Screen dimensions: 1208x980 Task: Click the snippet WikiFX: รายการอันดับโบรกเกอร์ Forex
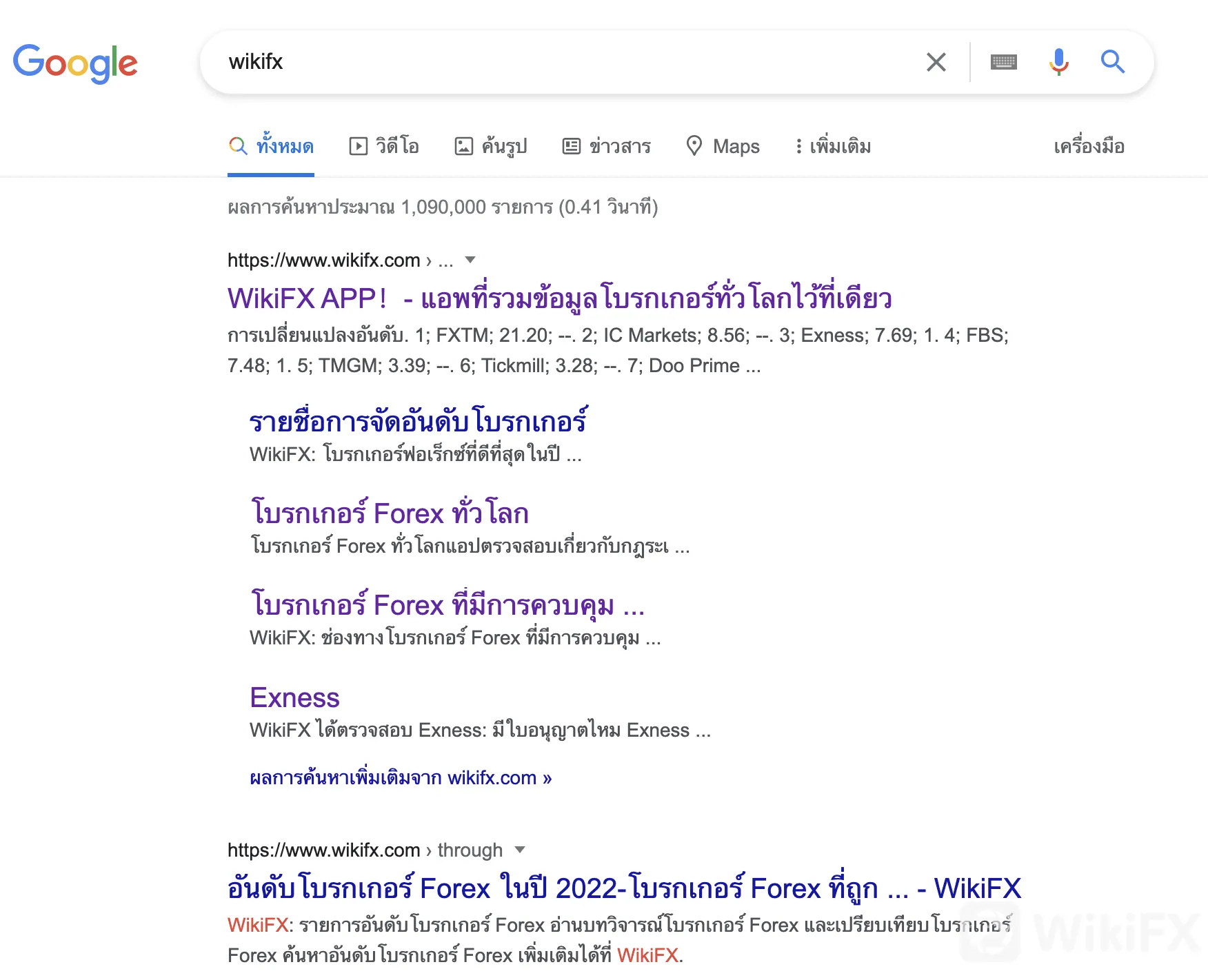[620, 940]
